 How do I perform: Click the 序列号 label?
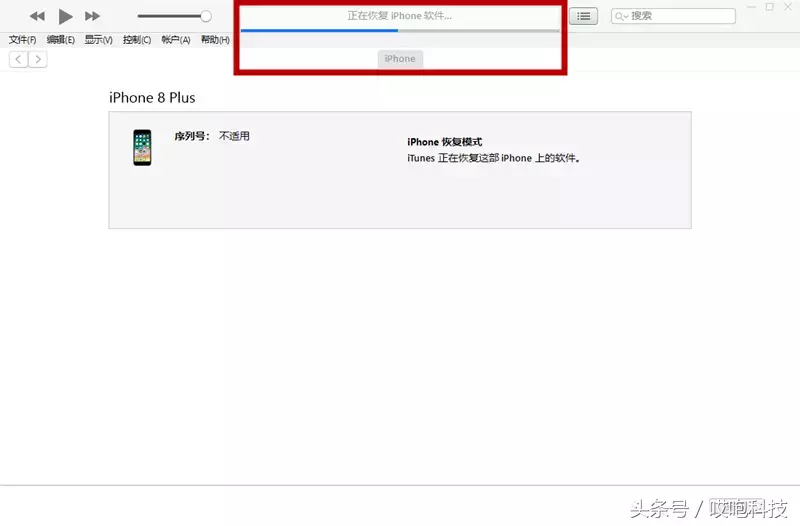192,136
